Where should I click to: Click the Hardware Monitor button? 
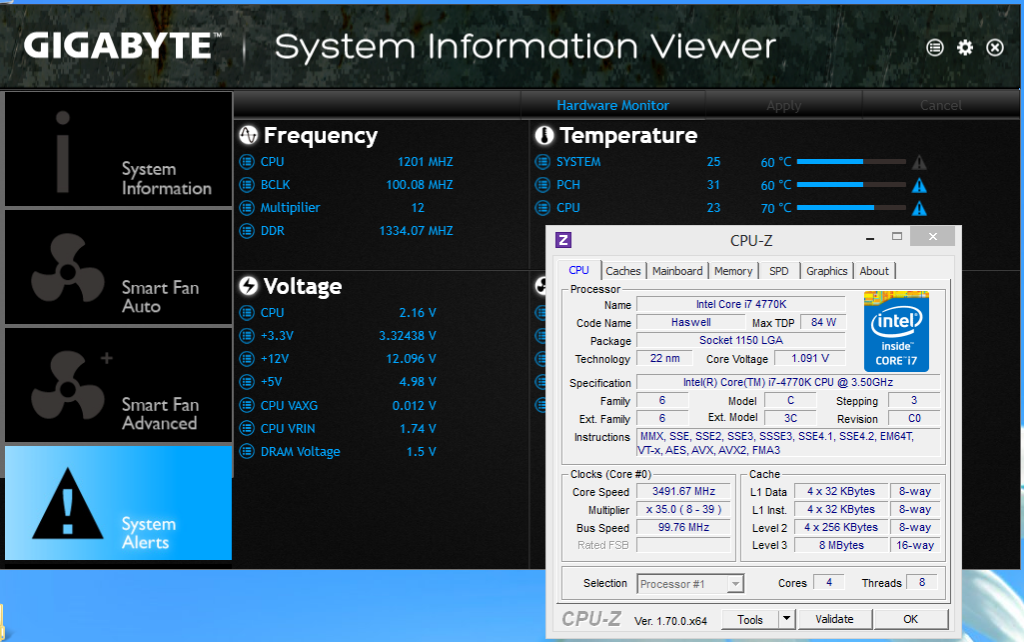click(x=613, y=105)
